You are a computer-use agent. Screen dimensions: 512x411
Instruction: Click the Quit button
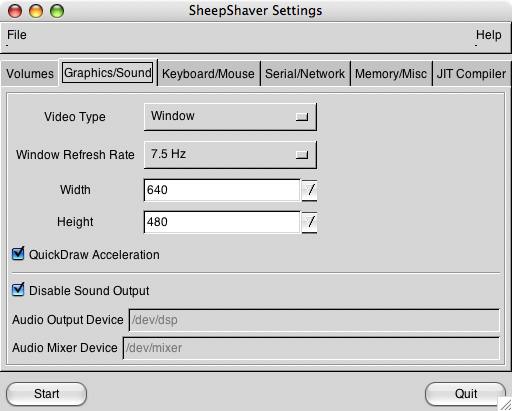[x=466, y=394]
